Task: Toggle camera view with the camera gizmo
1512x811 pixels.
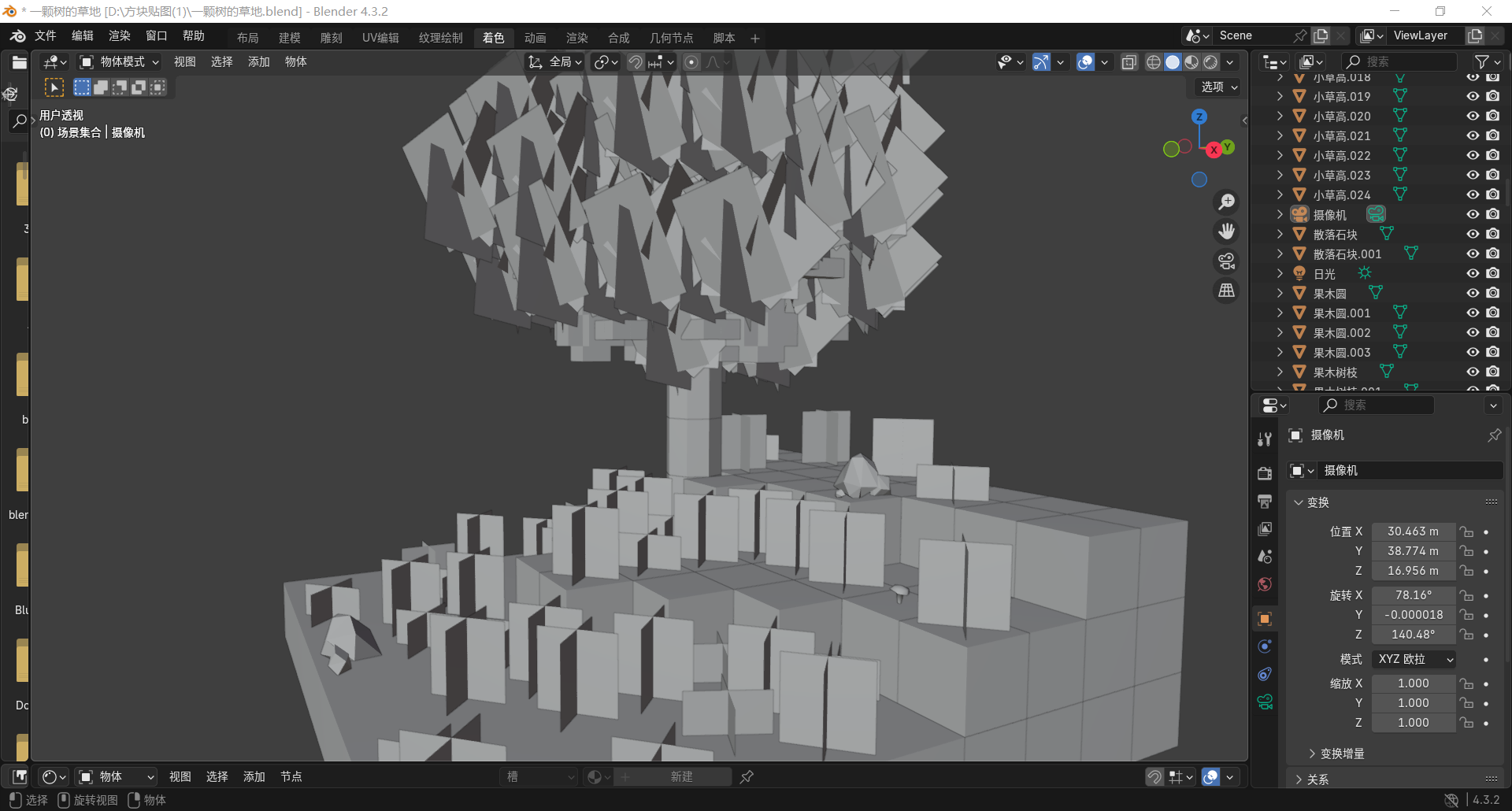Action: [1226, 261]
